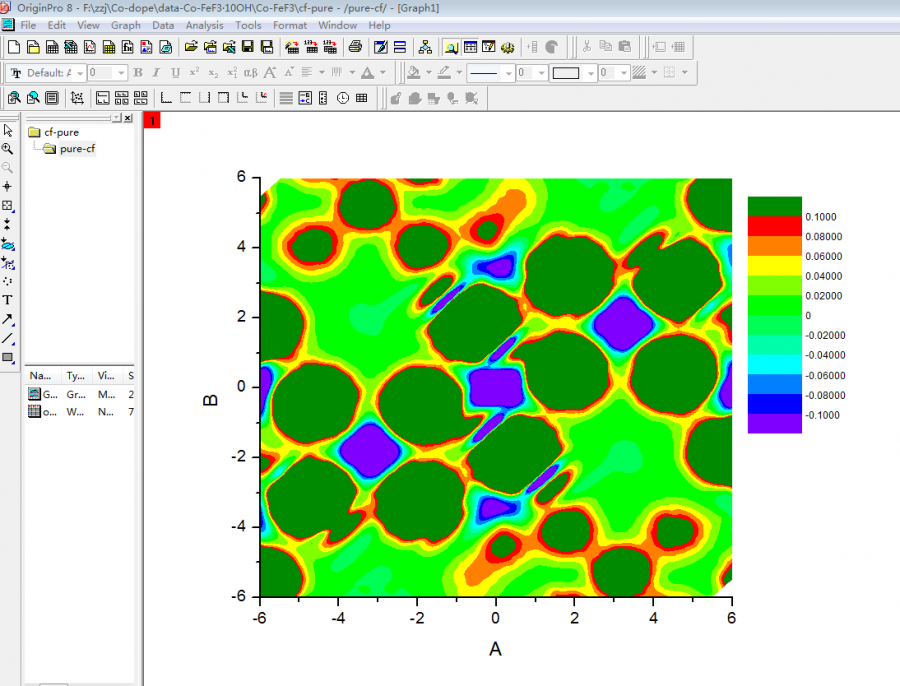Select the Text tool

(8, 300)
